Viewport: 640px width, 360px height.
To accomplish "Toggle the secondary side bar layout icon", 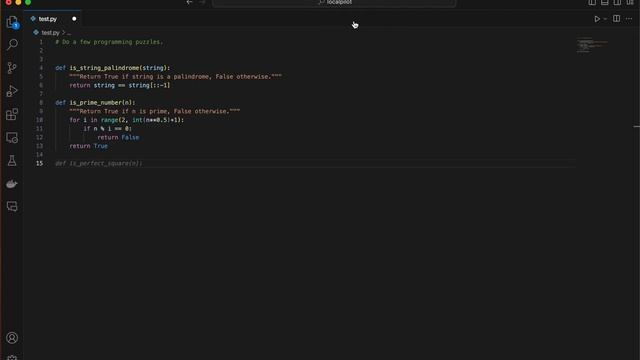I will (617, 2).
